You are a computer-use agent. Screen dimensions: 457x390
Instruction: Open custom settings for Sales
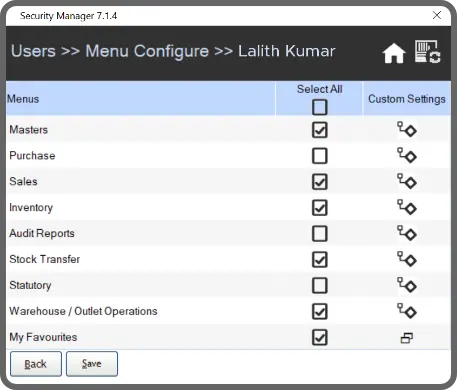[x=407, y=181]
